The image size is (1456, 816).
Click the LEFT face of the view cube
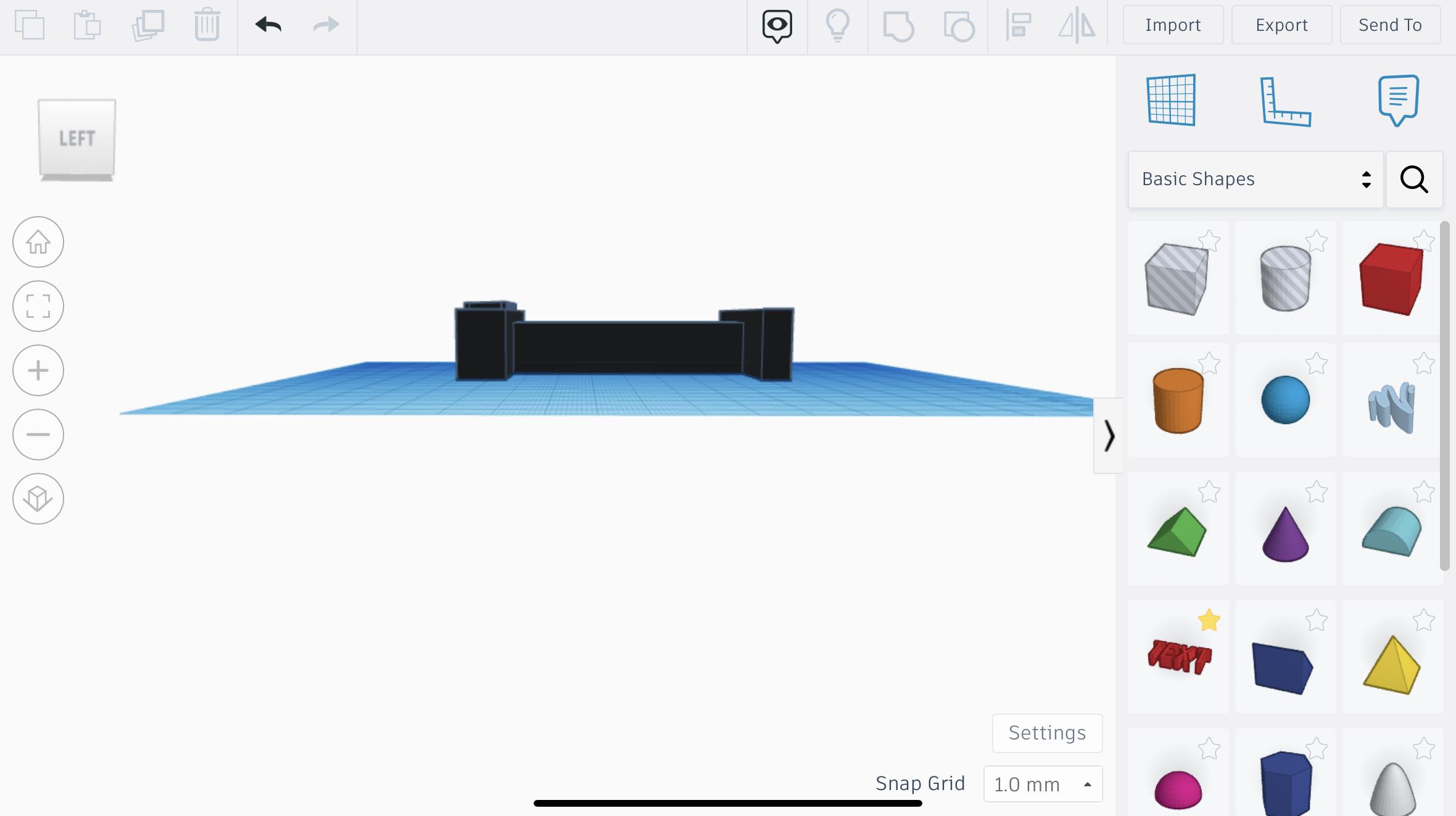[x=77, y=138]
